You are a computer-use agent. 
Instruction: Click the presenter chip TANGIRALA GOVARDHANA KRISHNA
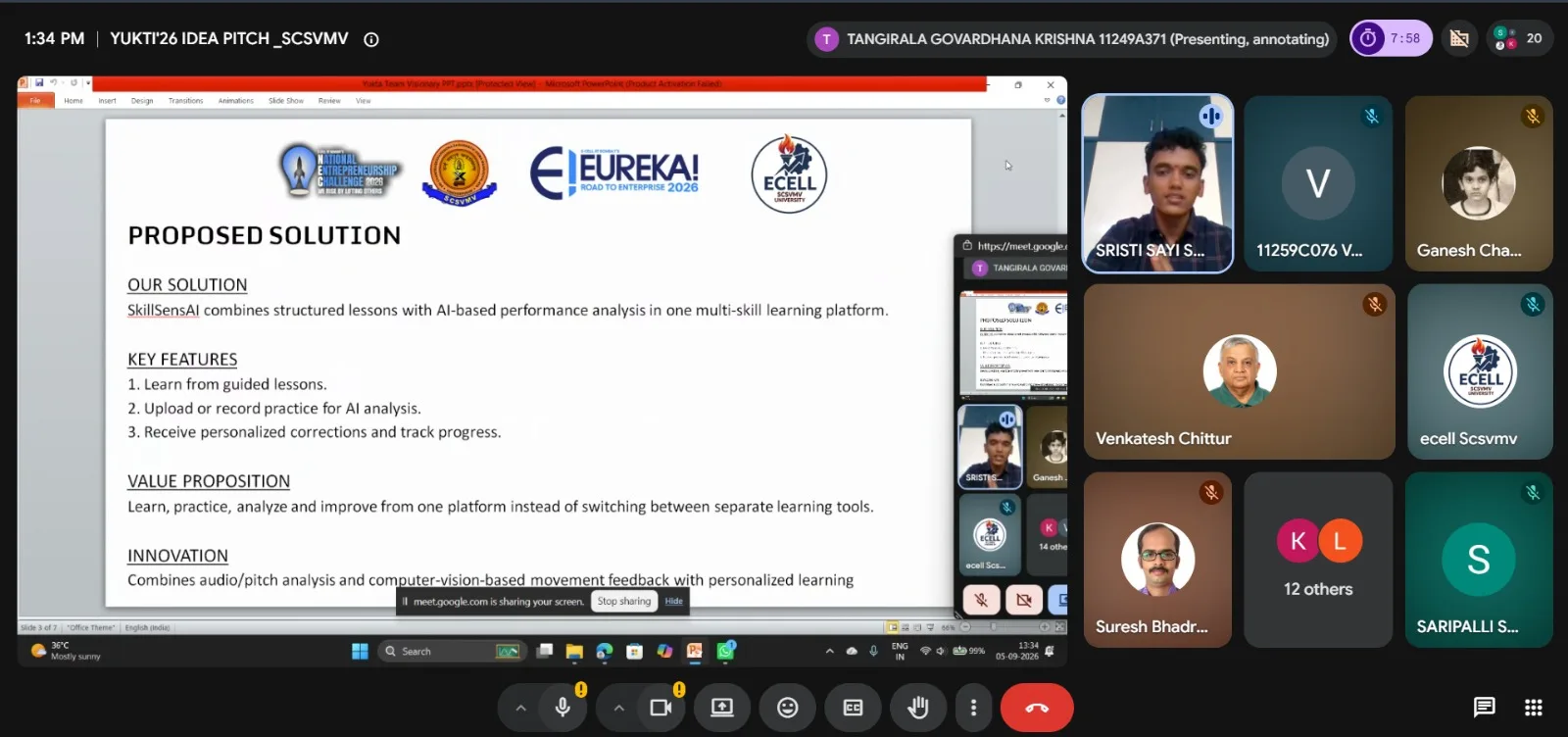point(1072,39)
